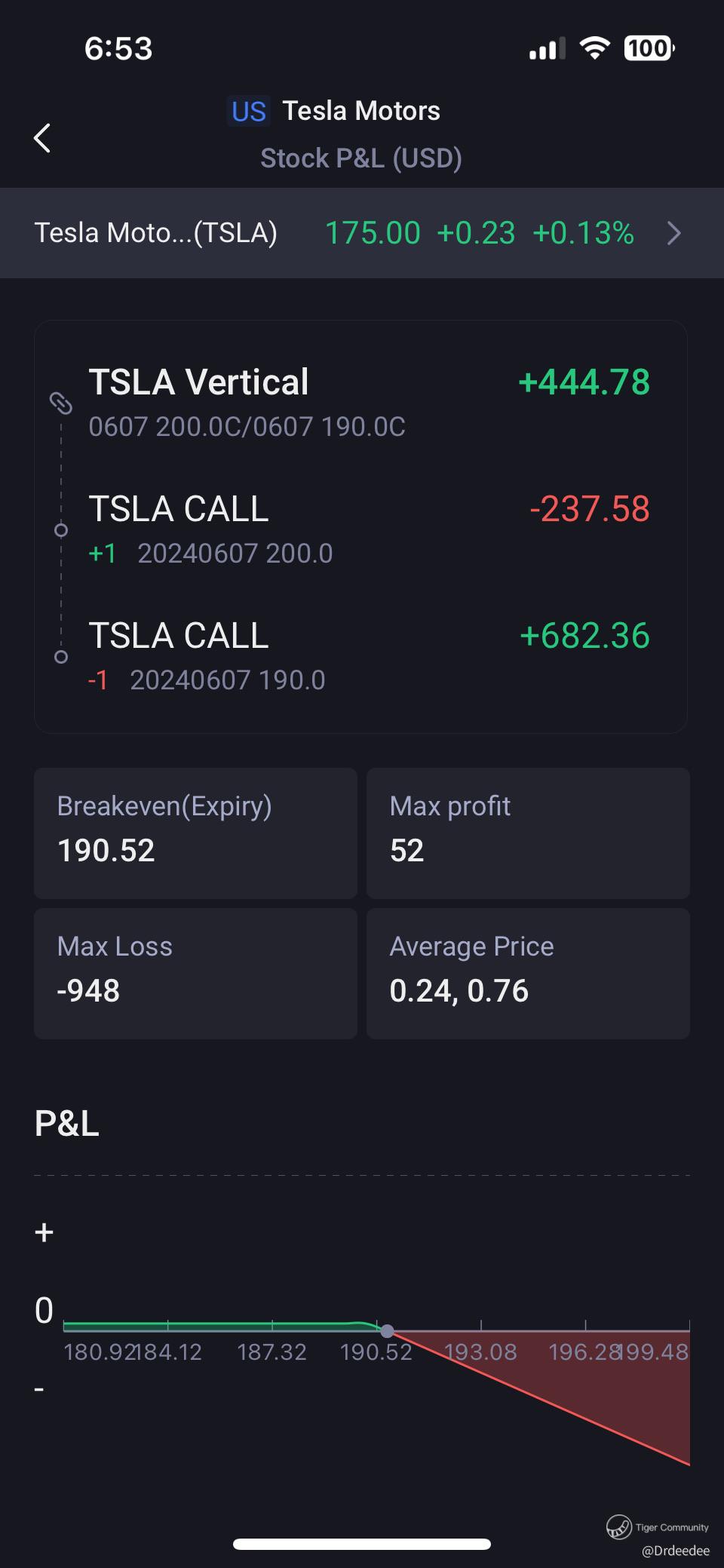Tap the @Drdeedee username watermark
The height and width of the screenshot is (1568, 724).
[675, 1551]
